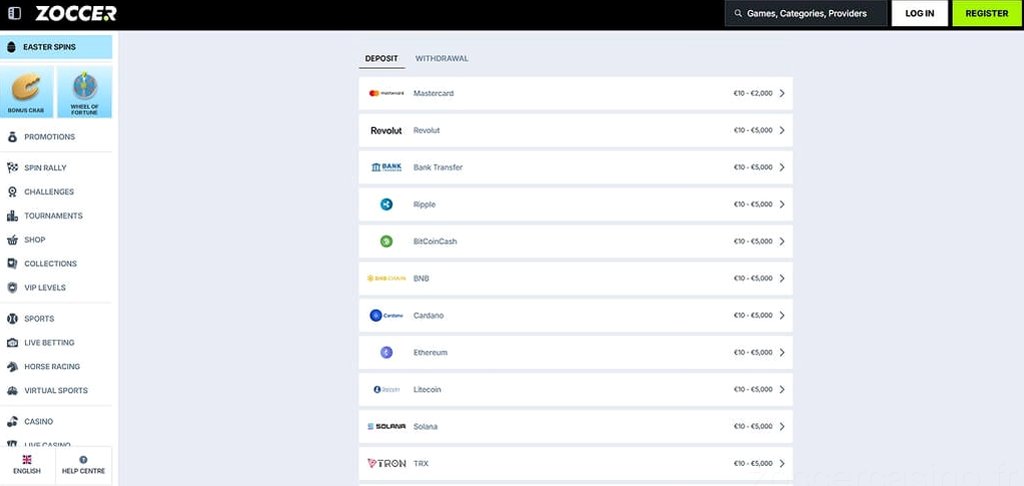Click Spin Rally sidebar label
The image size is (1024, 486).
coord(46,168)
